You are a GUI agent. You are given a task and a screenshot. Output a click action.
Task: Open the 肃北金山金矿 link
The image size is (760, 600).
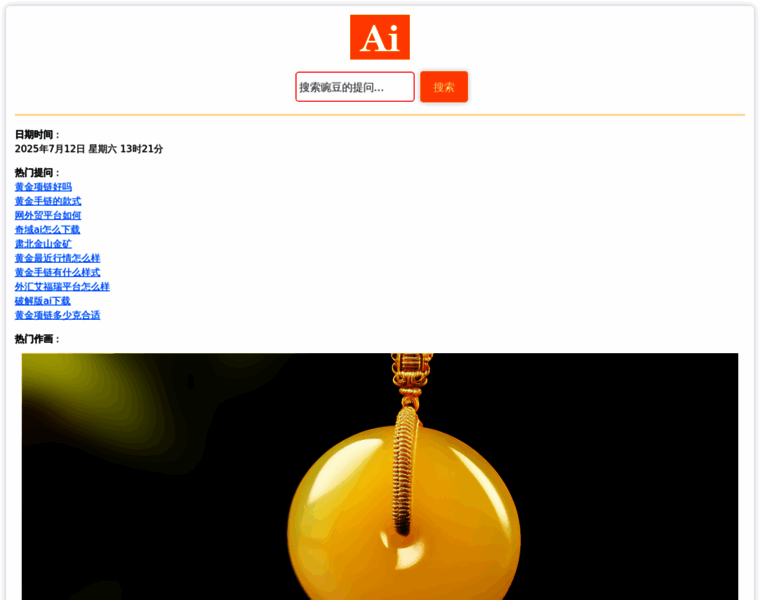[43, 244]
